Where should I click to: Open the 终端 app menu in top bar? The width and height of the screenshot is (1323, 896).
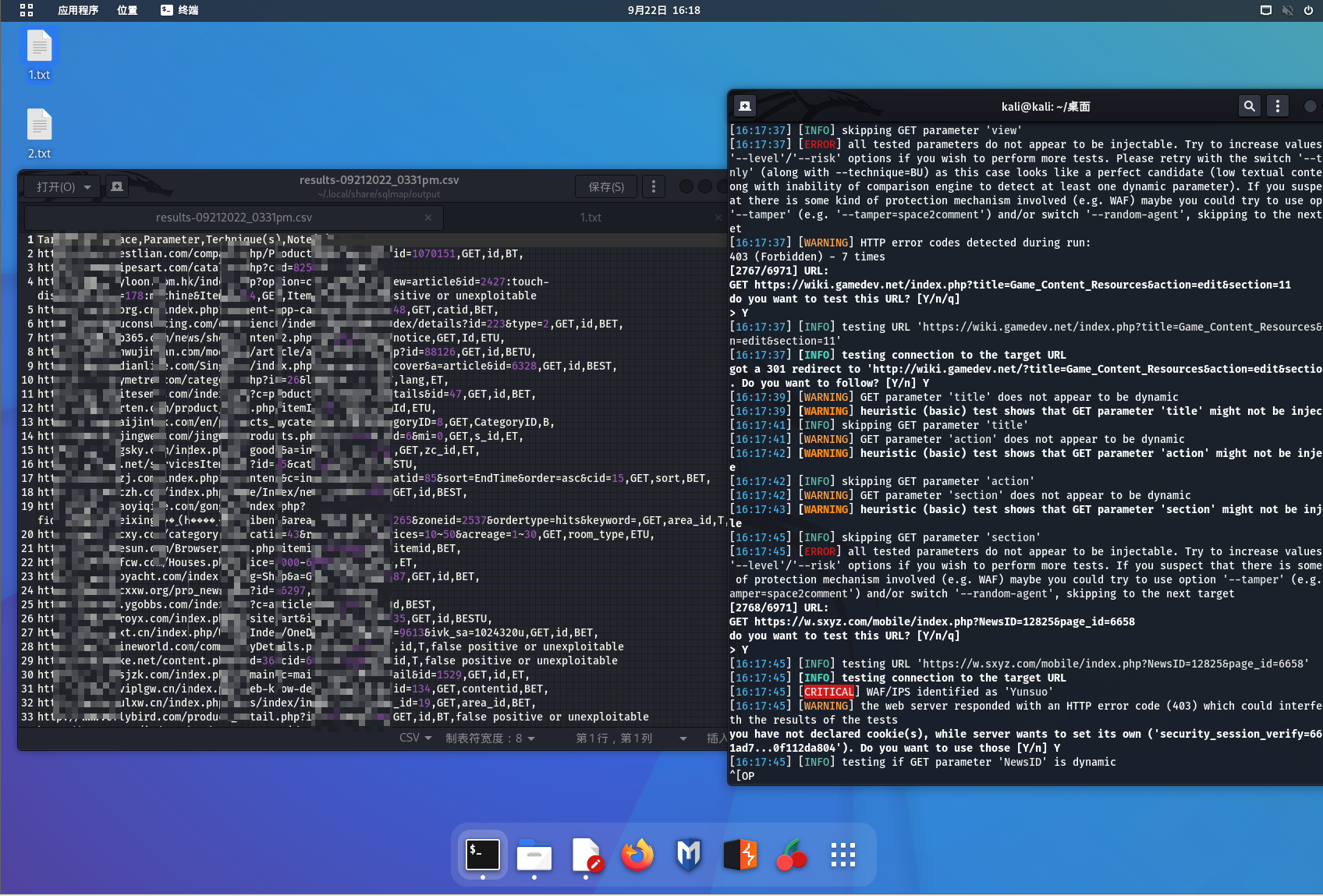click(179, 10)
